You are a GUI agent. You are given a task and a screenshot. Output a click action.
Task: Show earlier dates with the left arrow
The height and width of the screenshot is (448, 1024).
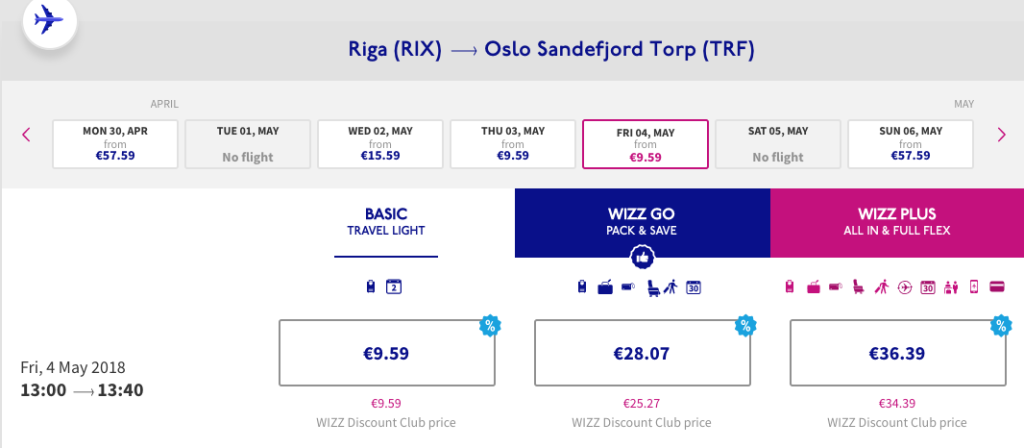pos(27,135)
